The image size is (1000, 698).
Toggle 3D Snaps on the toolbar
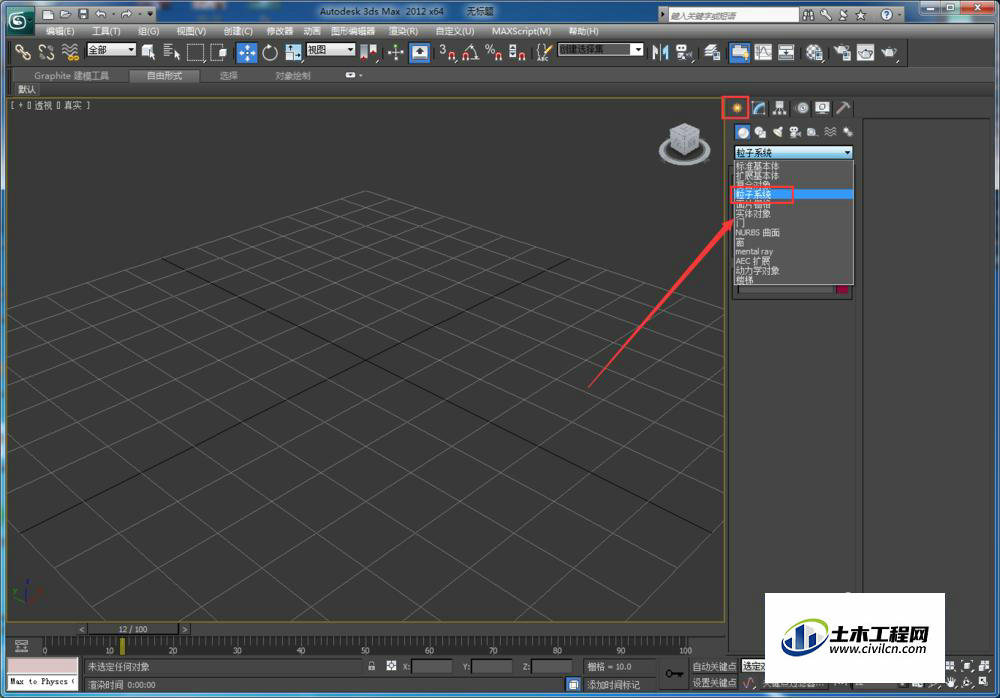pyautogui.click(x=448, y=52)
